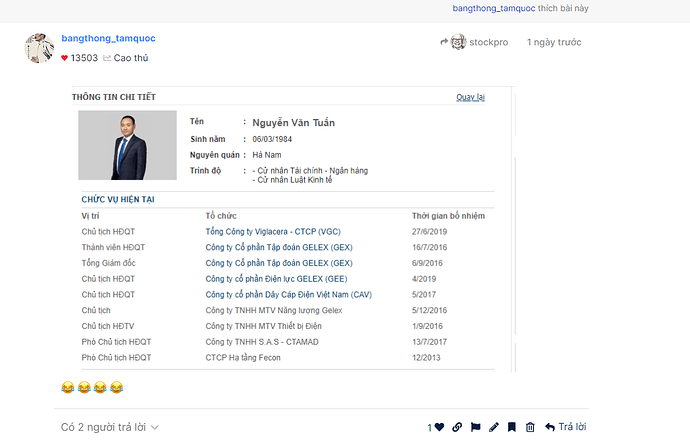The height and width of the screenshot is (440, 690).
Task: Click the laughing emoji row under the image
Action: (x=92, y=387)
